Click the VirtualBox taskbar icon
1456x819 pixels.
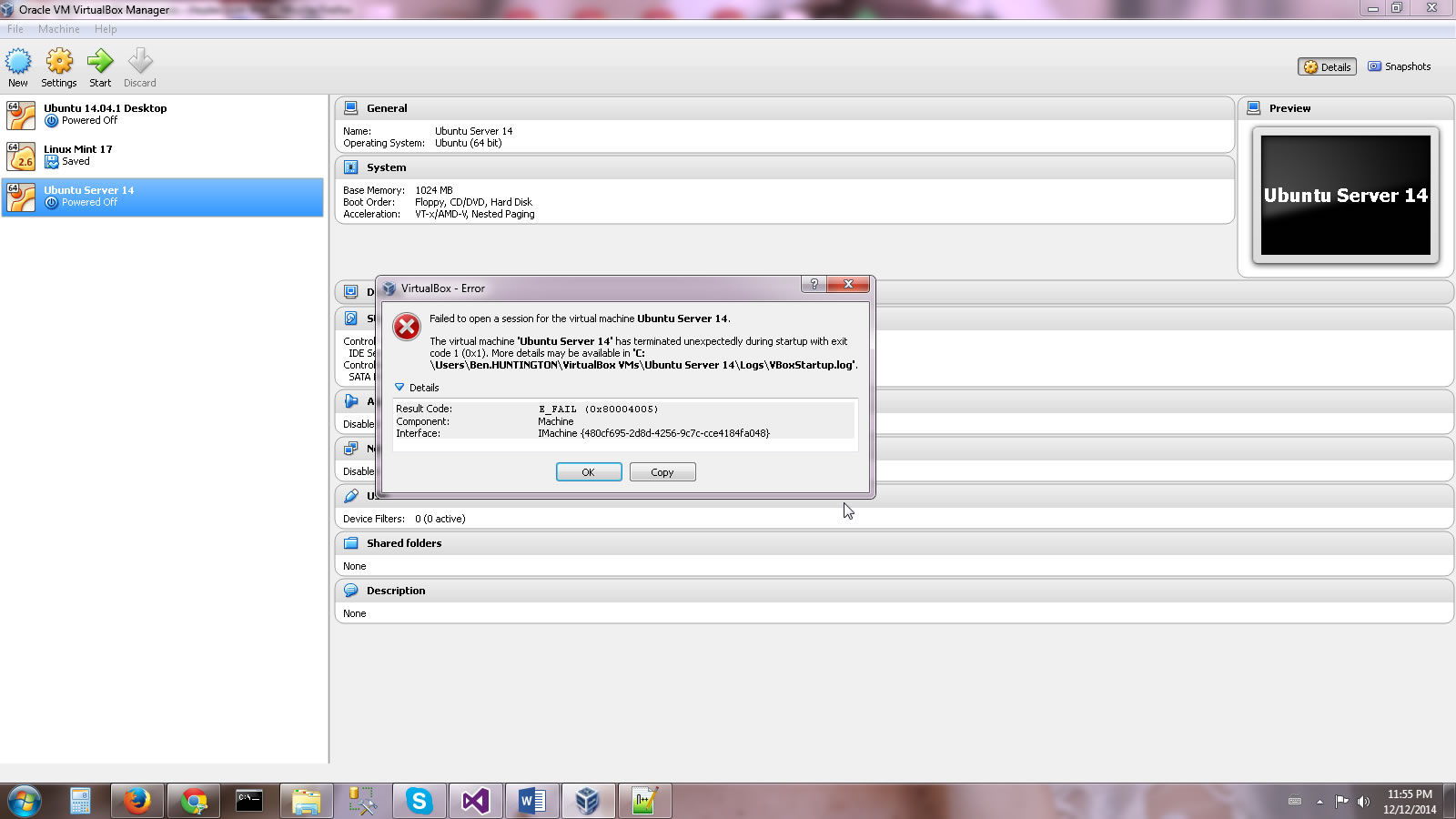pyautogui.click(x=587, y=801)
